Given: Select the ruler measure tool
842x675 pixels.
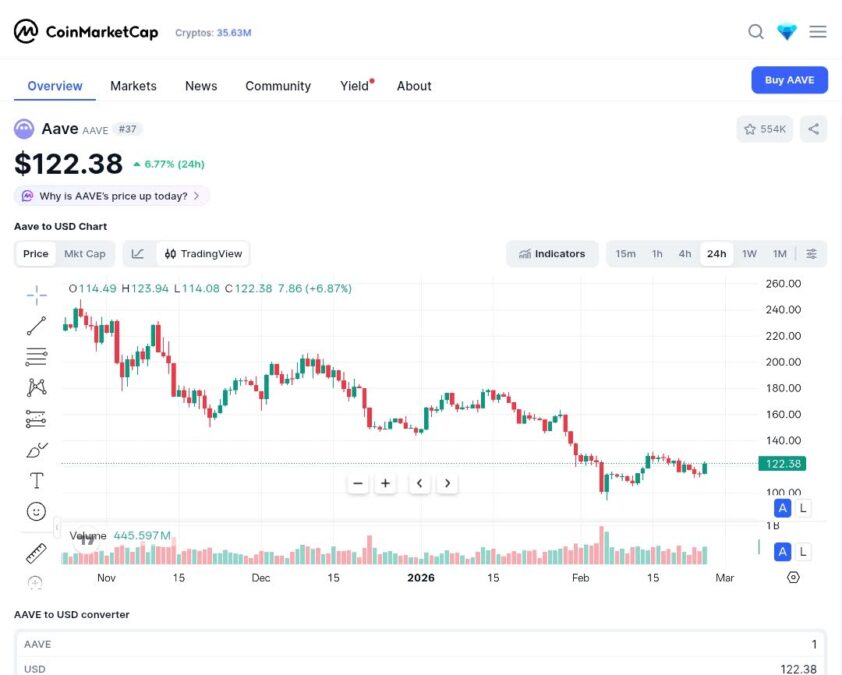Looking at the screenshot, I should click(36, 552).
